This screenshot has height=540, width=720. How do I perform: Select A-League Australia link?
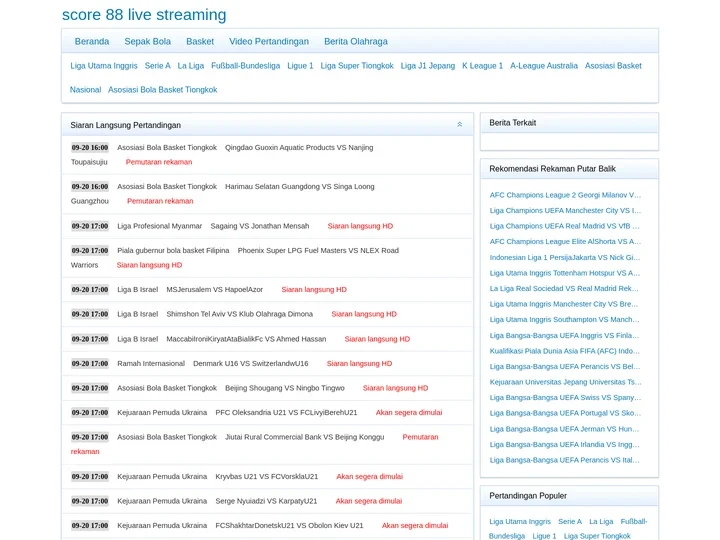544,66
